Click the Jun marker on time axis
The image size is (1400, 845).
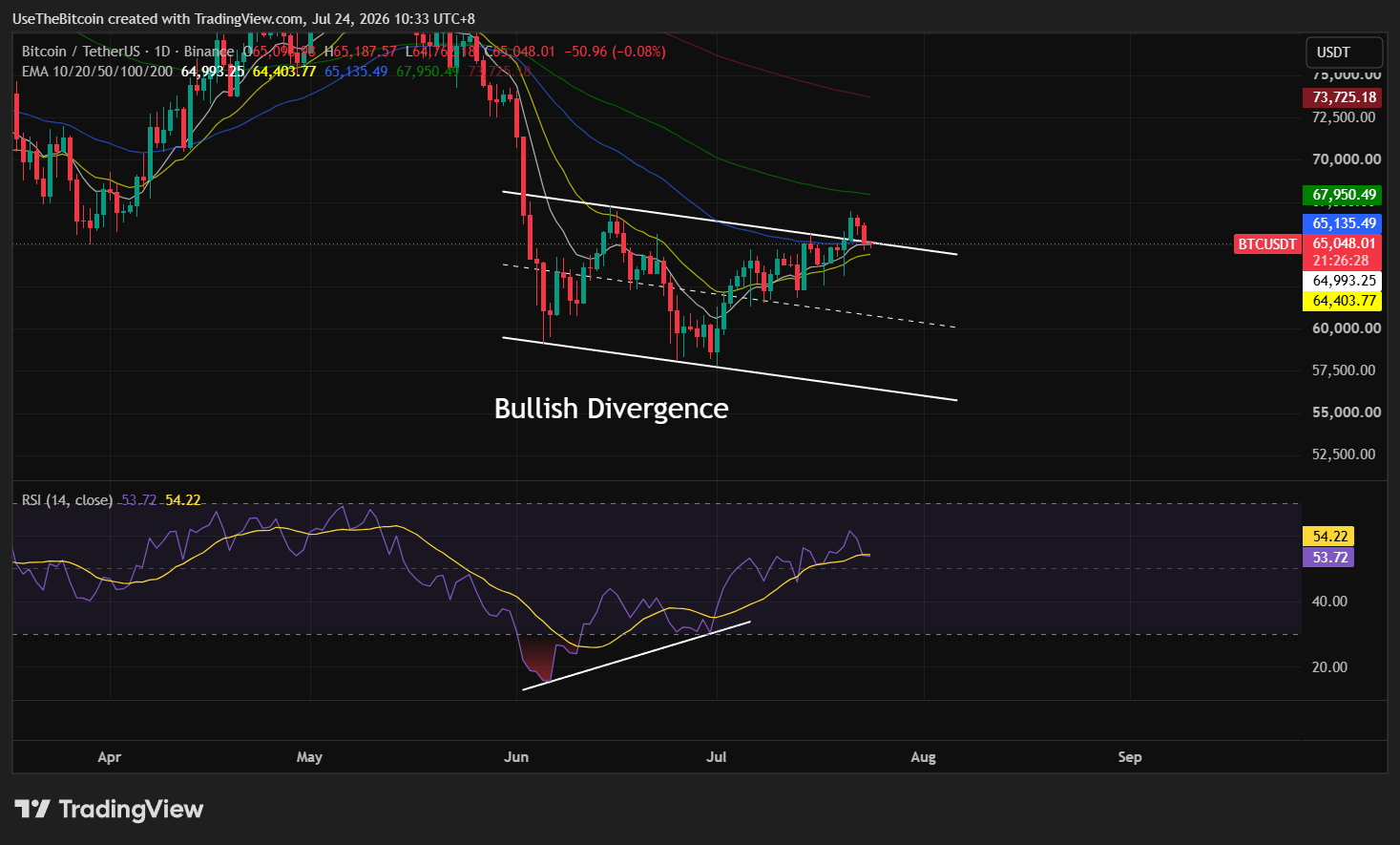click(516, 757)
